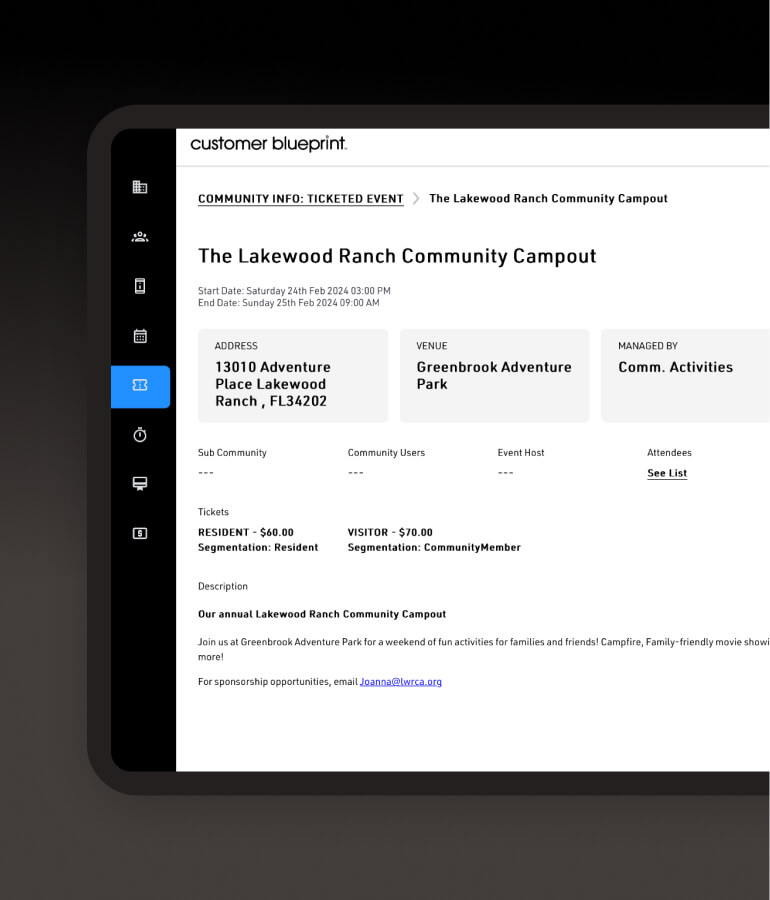Open the attendees See List link
Image resolution: width=770 pixels, height=900 pixels.
click(667, 473)
